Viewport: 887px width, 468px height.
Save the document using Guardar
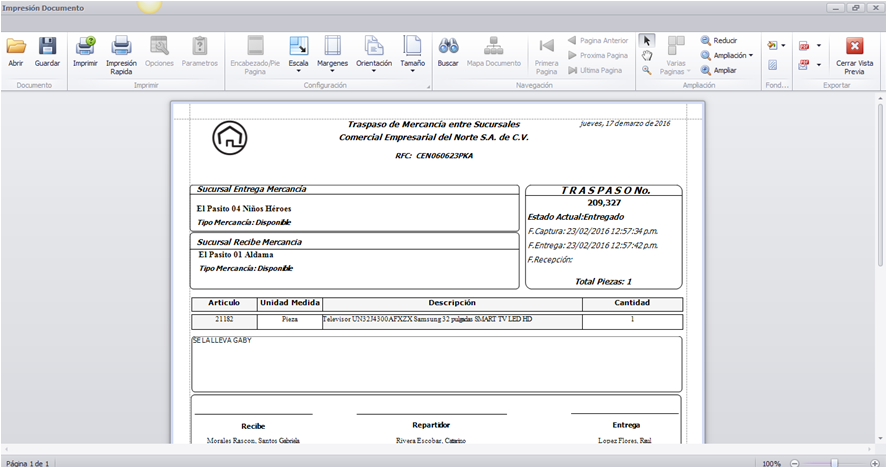point(47,51)
